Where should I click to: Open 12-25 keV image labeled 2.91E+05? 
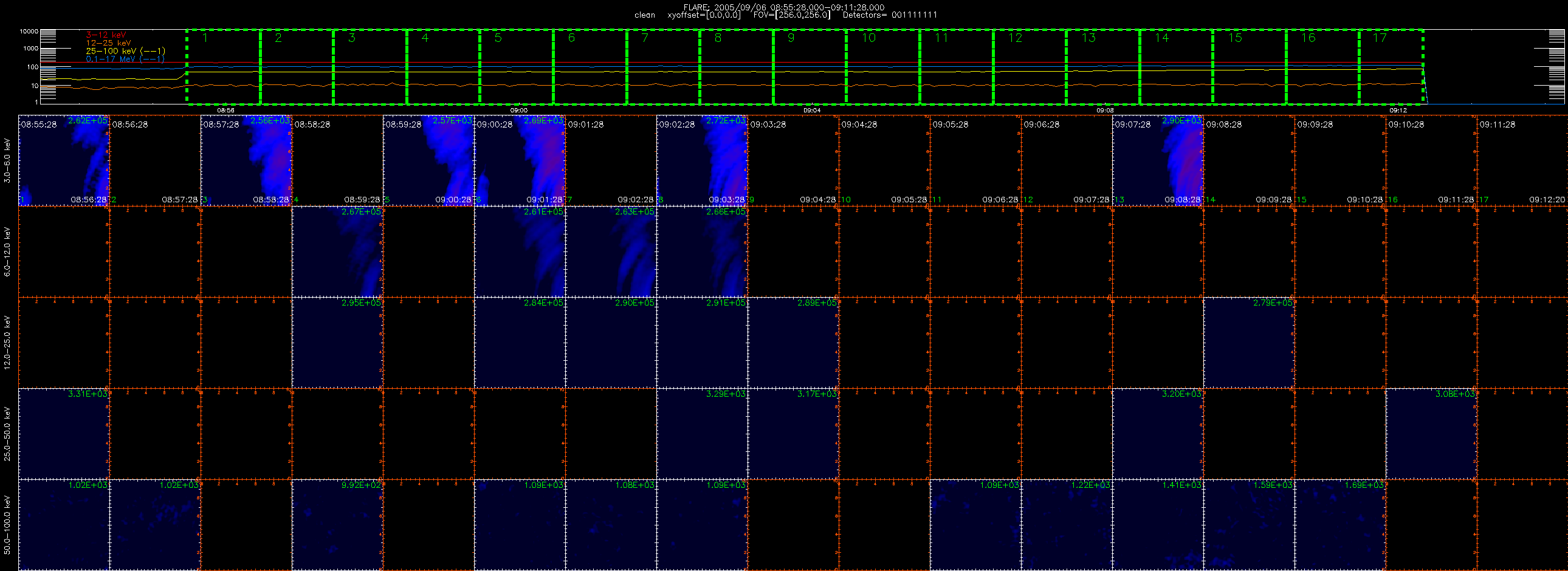[702, 343]
